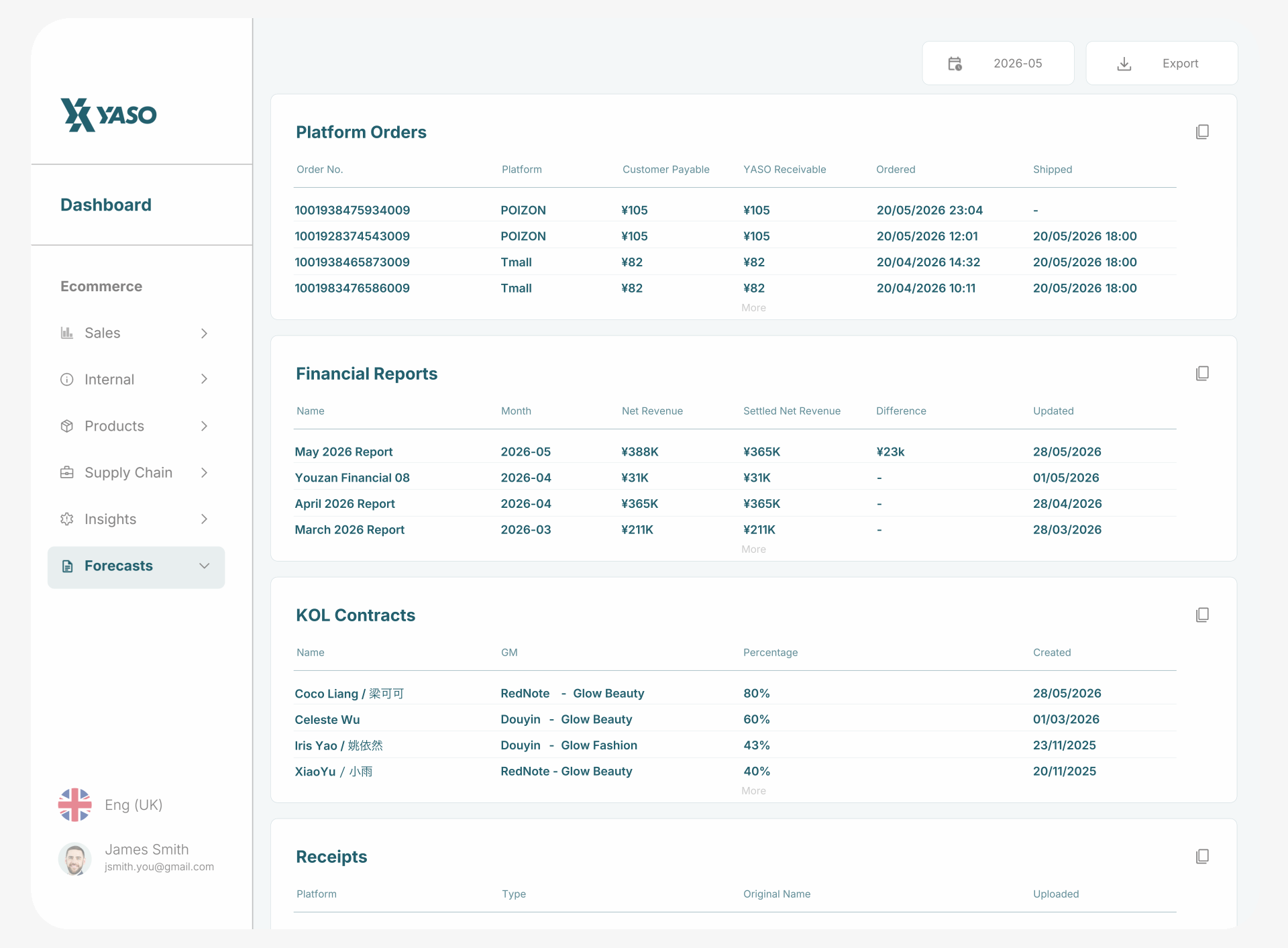Click jsmith.you@gmail.com email text
The width and height of the screenshot is (1288, 948).
[159, 867]
